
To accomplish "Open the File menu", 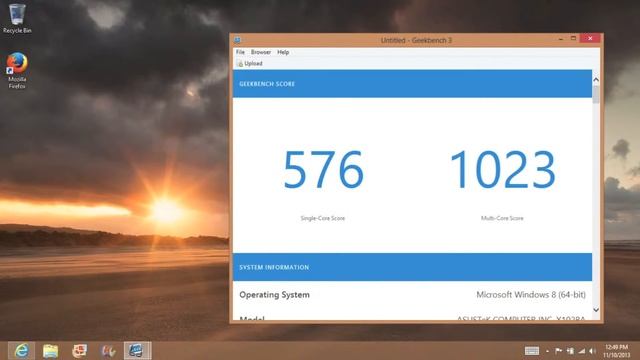I will click(x=240, y=52).
